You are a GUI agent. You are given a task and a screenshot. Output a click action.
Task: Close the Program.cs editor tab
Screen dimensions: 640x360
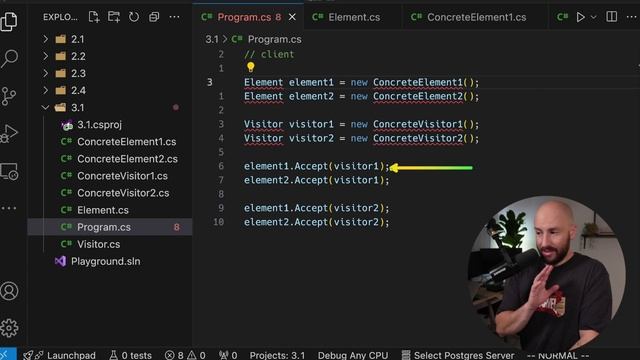click(292, 17)
